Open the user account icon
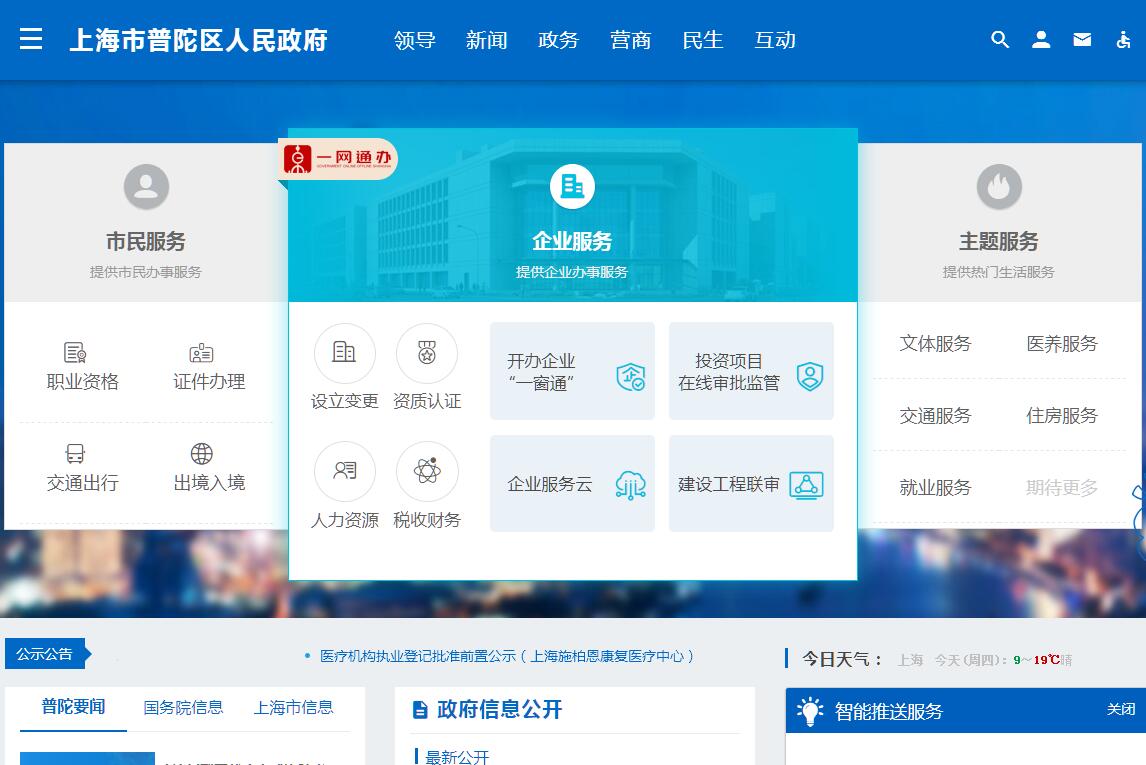 tap(1041, 40)
